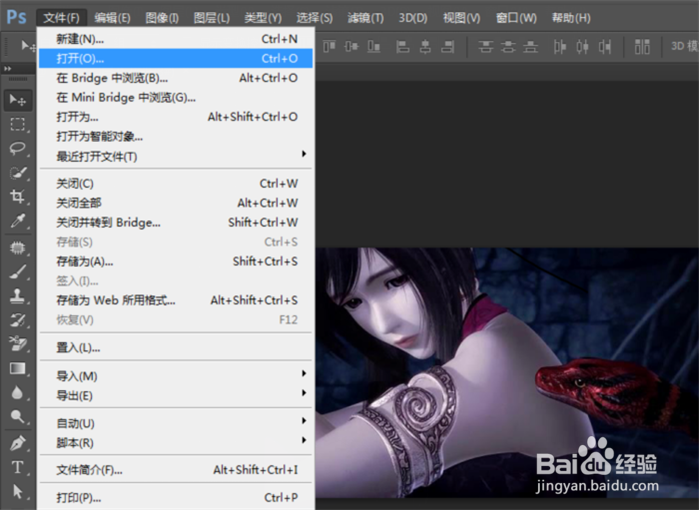Select the Brush tool
Image resolution: width=699 pixels, height=510 pixels.
pyautogui.click(x=18, y=271)
